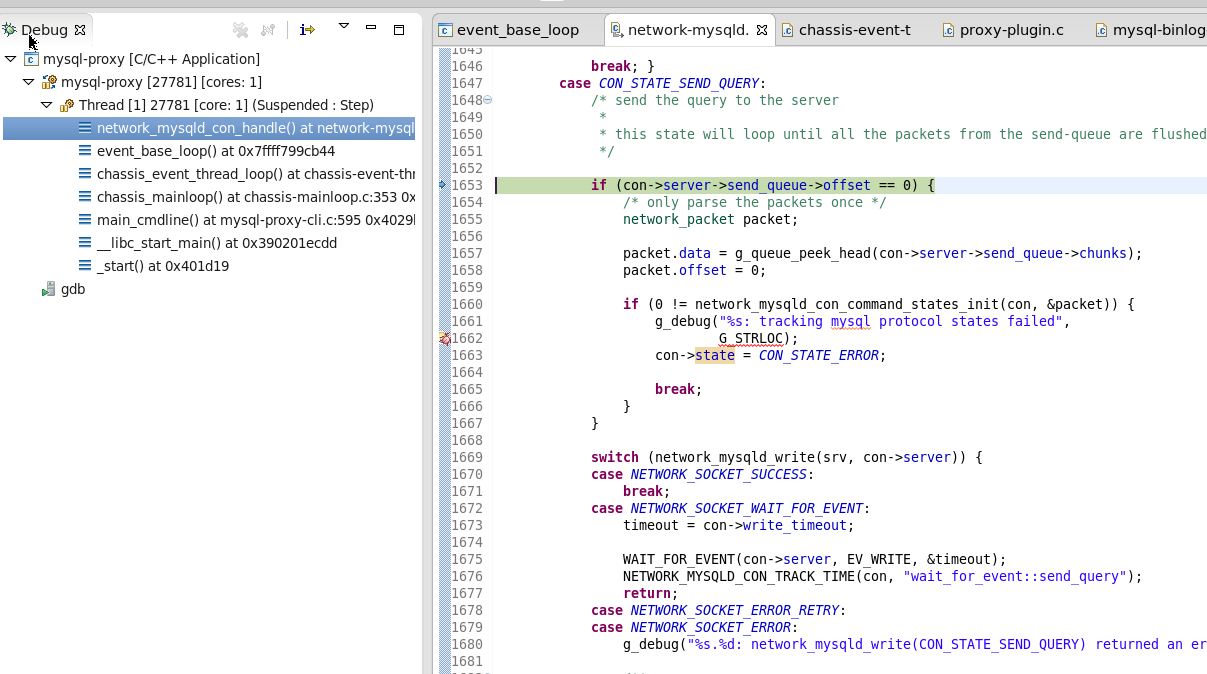Click the Instruction Stepping Mode icon
Viewport: 1207px width, 674px height.
click(307, 30)
